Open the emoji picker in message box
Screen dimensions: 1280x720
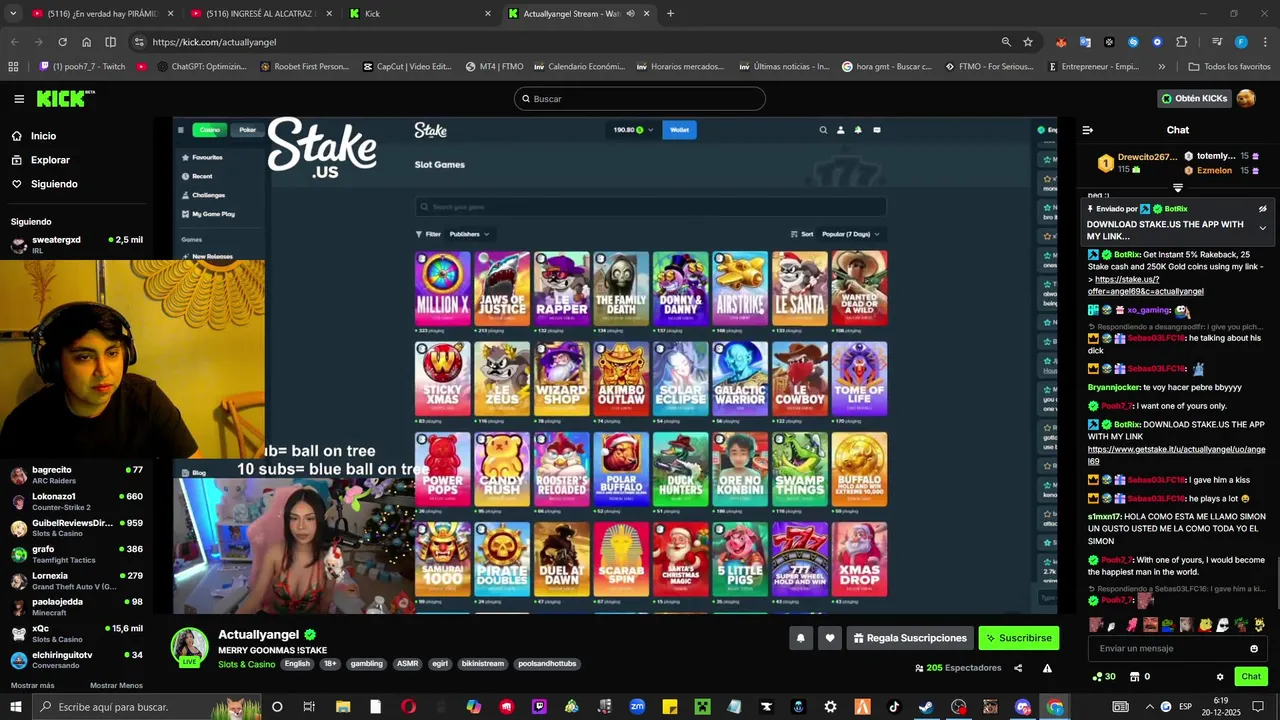pos(1254,648)
